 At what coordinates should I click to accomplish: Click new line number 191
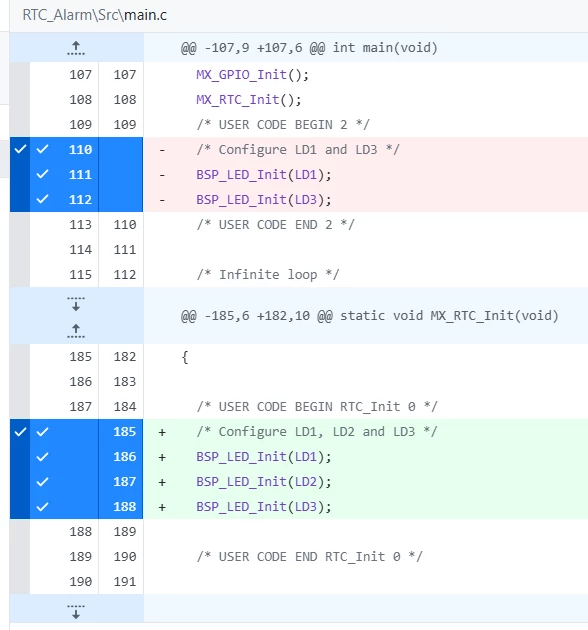125,581
